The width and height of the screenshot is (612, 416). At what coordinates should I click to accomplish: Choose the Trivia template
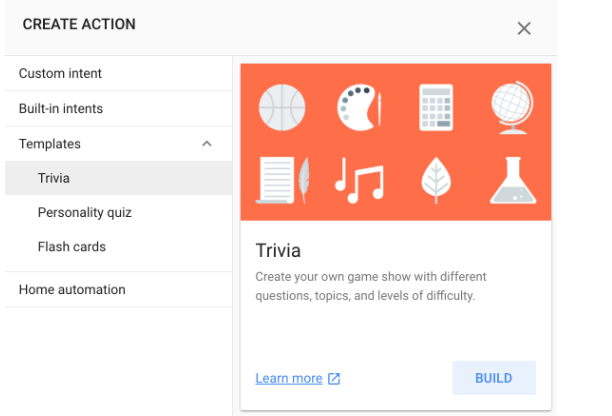tap(54, 178)
